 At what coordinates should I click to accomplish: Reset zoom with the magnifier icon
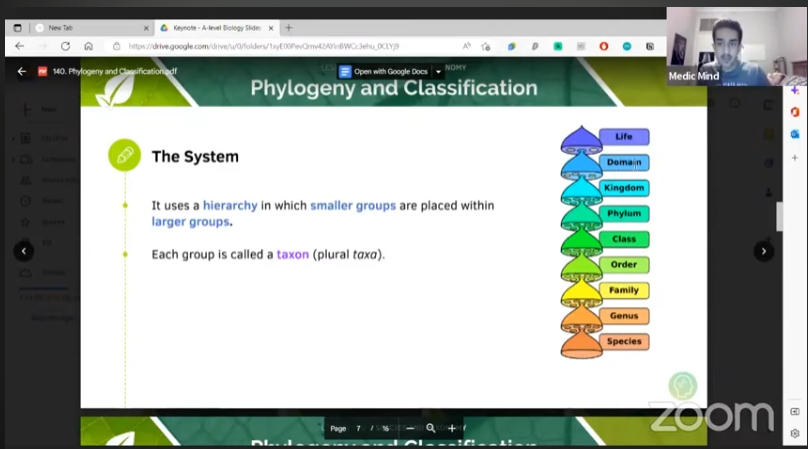click(431, 428)
